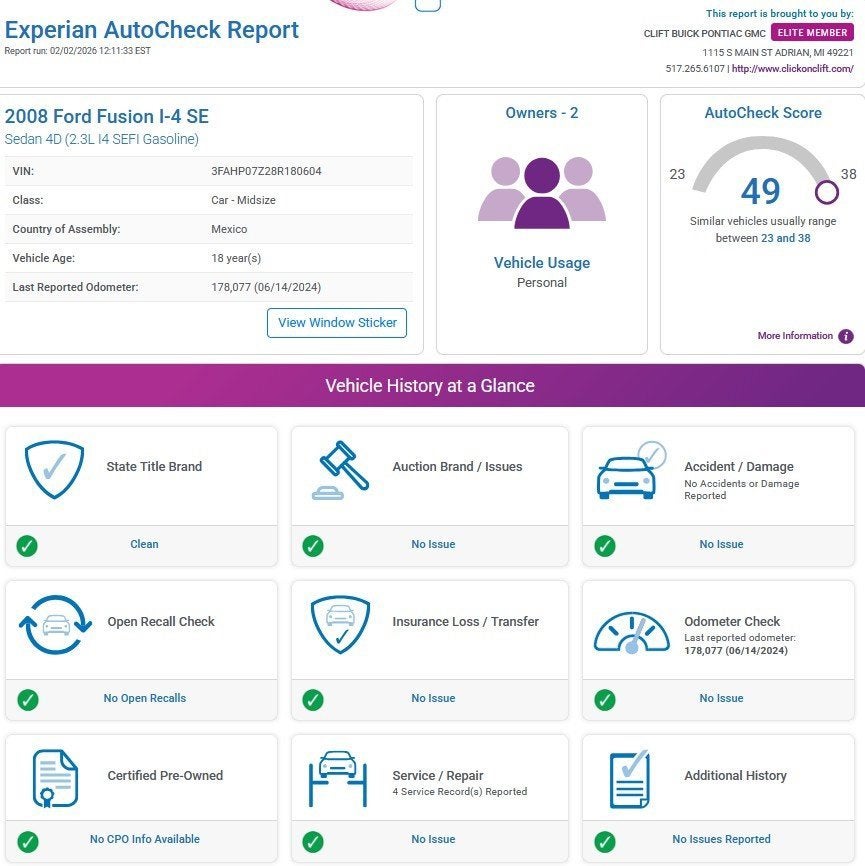Screen dimensions: 865x866
Task: Click the three-person Owners icon
Action: coord(541,192)
